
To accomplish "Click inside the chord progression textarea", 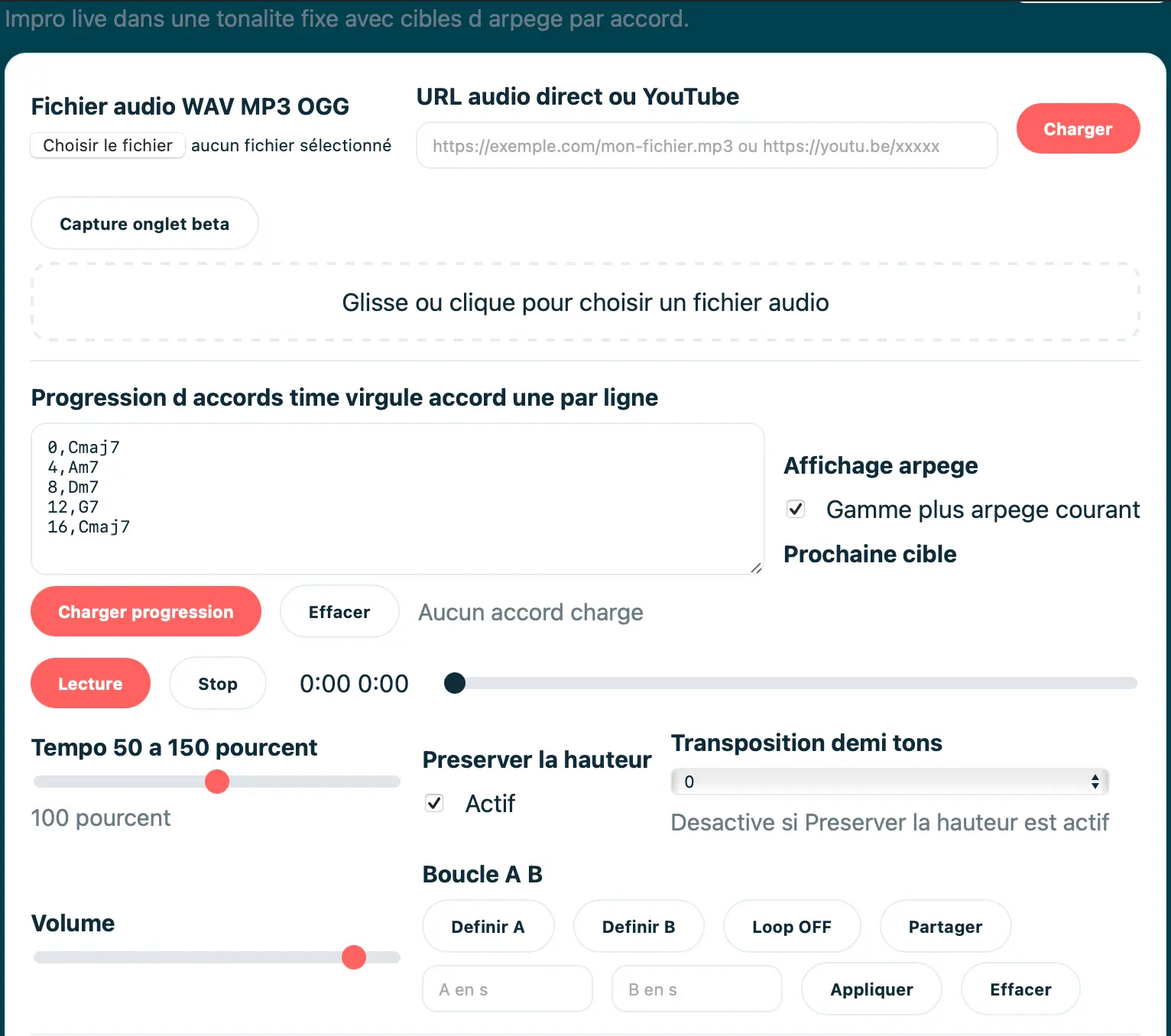I will coord(397,498).
